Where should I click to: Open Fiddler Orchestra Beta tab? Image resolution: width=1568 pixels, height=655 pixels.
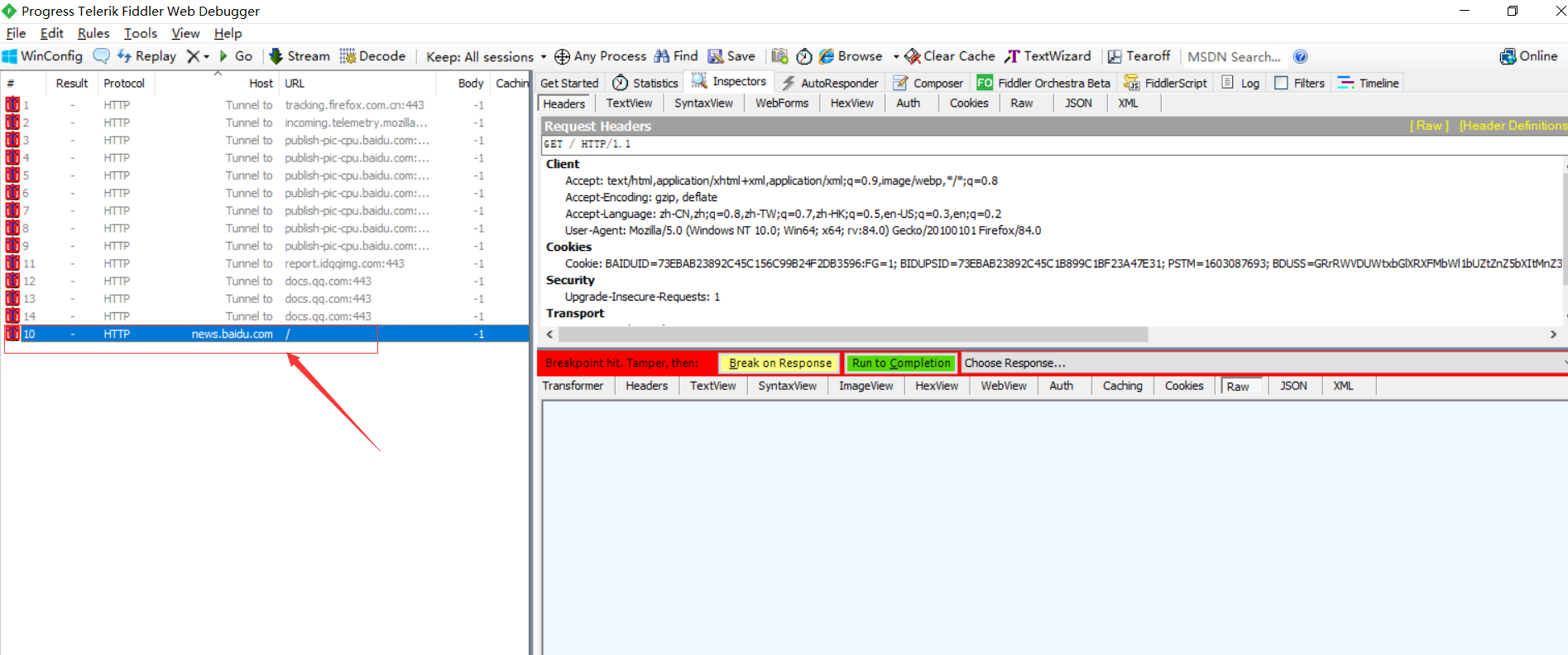click(x=1043, y=83)
